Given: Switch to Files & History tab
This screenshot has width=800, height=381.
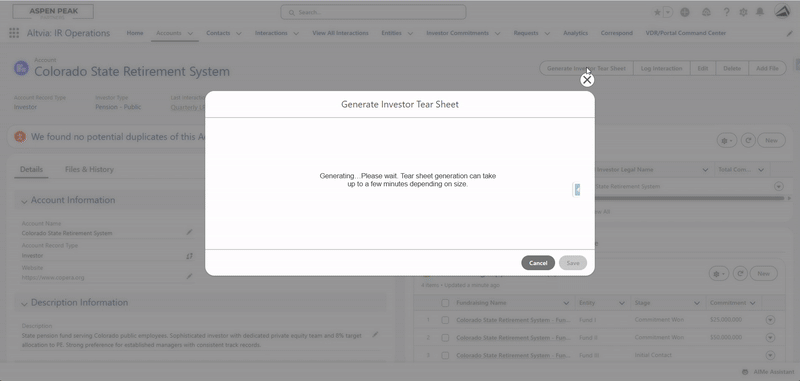Looking at the screenshot, I should (x=89, y=169).
